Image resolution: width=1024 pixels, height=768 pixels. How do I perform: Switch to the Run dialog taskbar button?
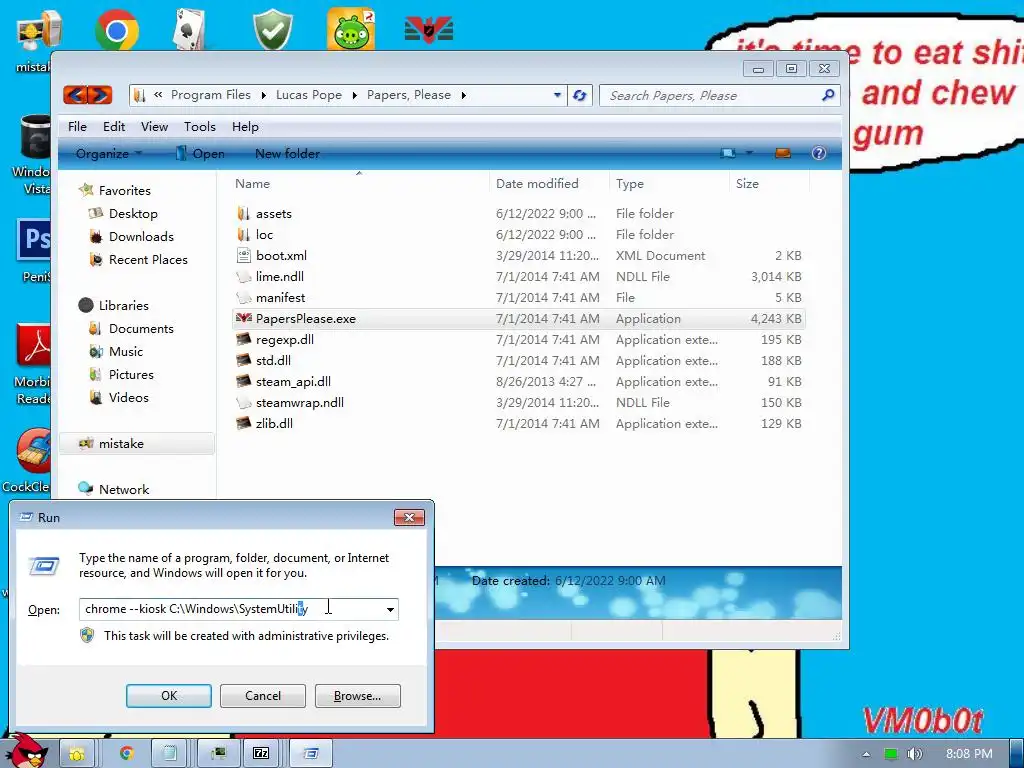click(311, 754)
